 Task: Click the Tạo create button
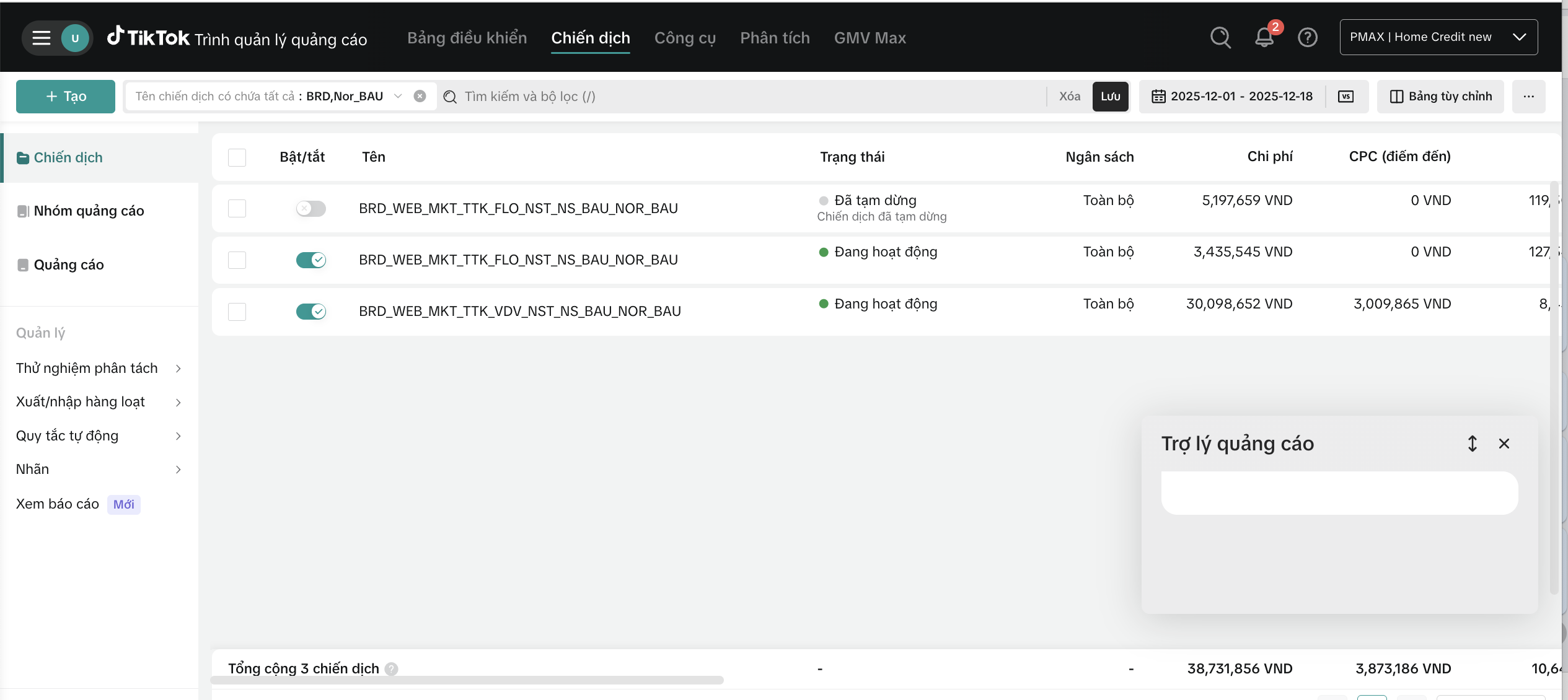66,97
